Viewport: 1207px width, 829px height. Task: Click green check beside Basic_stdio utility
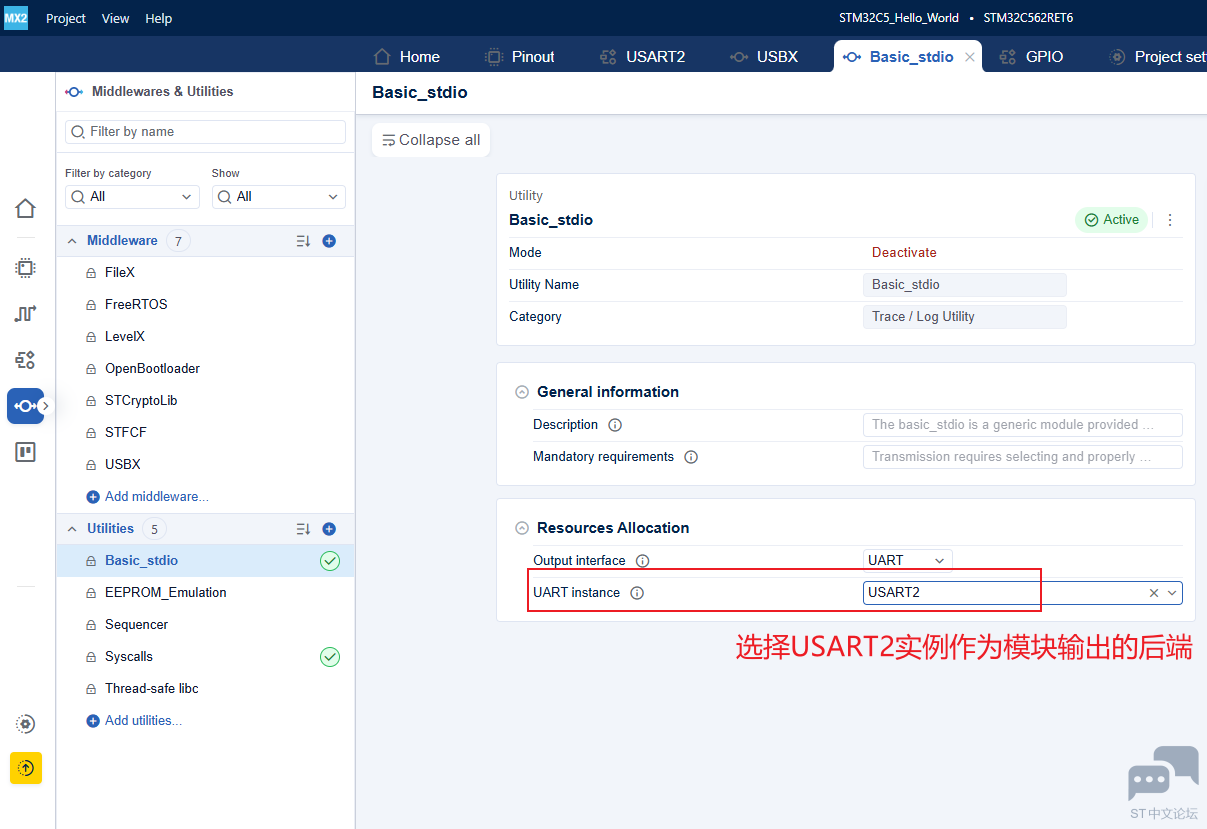(330, 561)
